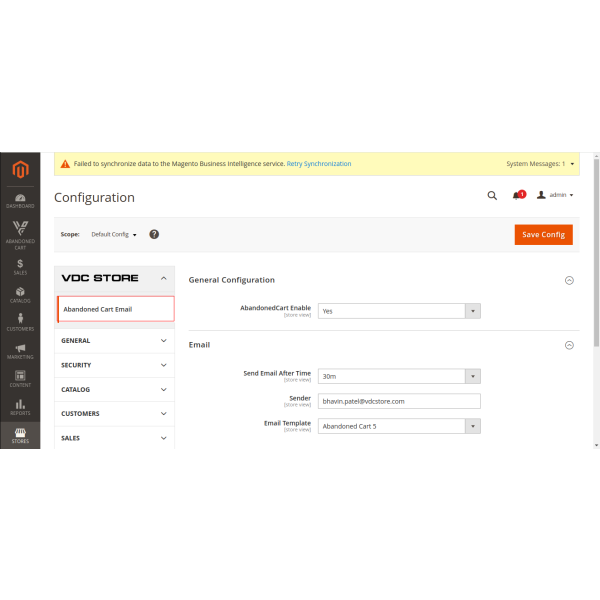Click the scope help question-mark icon
The width and height of the screenshot is (600, 600).
[x=154, y=234]
